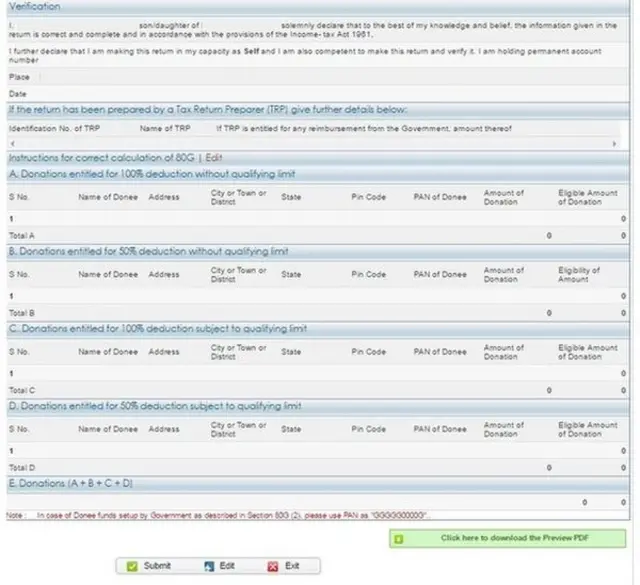Click 'Total C' row label

click(22, 391)
